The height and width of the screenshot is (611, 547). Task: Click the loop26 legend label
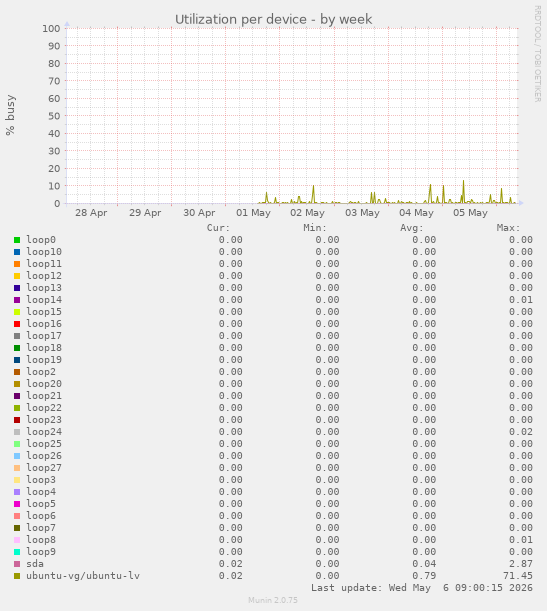pos(44,456)
